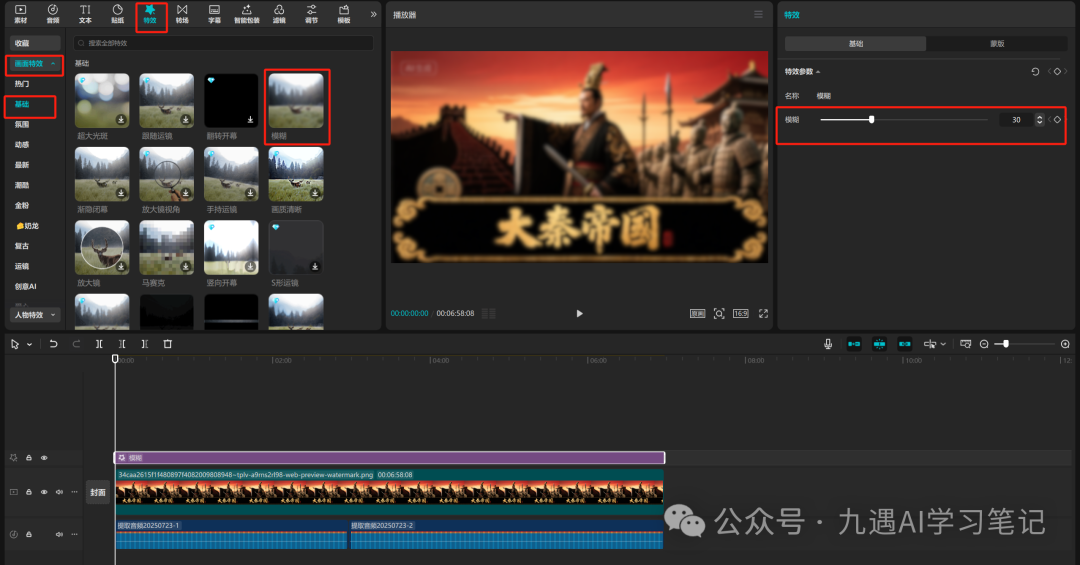1080x565 pixels.
Task: Redo the last edit
Action: click(x=76, y=344)
